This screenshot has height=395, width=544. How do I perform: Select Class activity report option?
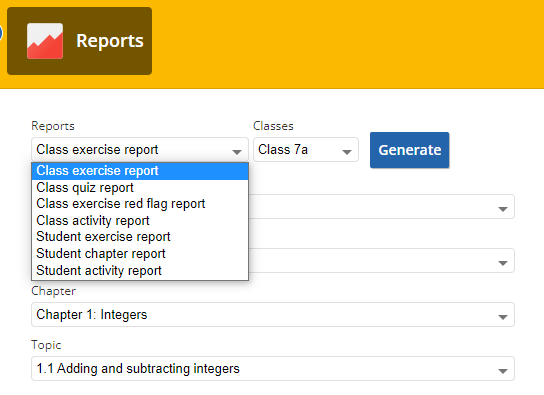click(x=140, y=221)
